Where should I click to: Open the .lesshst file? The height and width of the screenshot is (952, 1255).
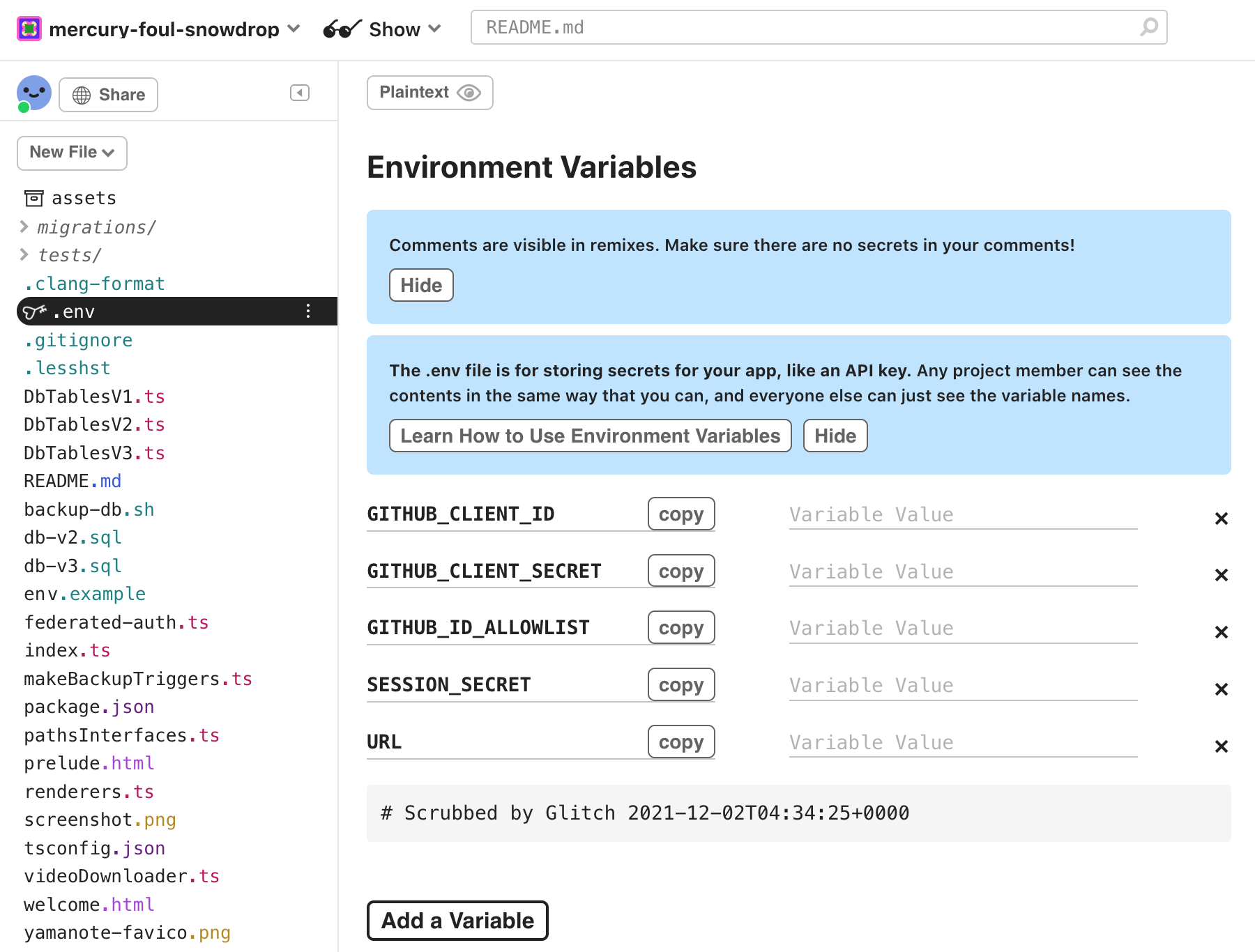coord(67,368)
